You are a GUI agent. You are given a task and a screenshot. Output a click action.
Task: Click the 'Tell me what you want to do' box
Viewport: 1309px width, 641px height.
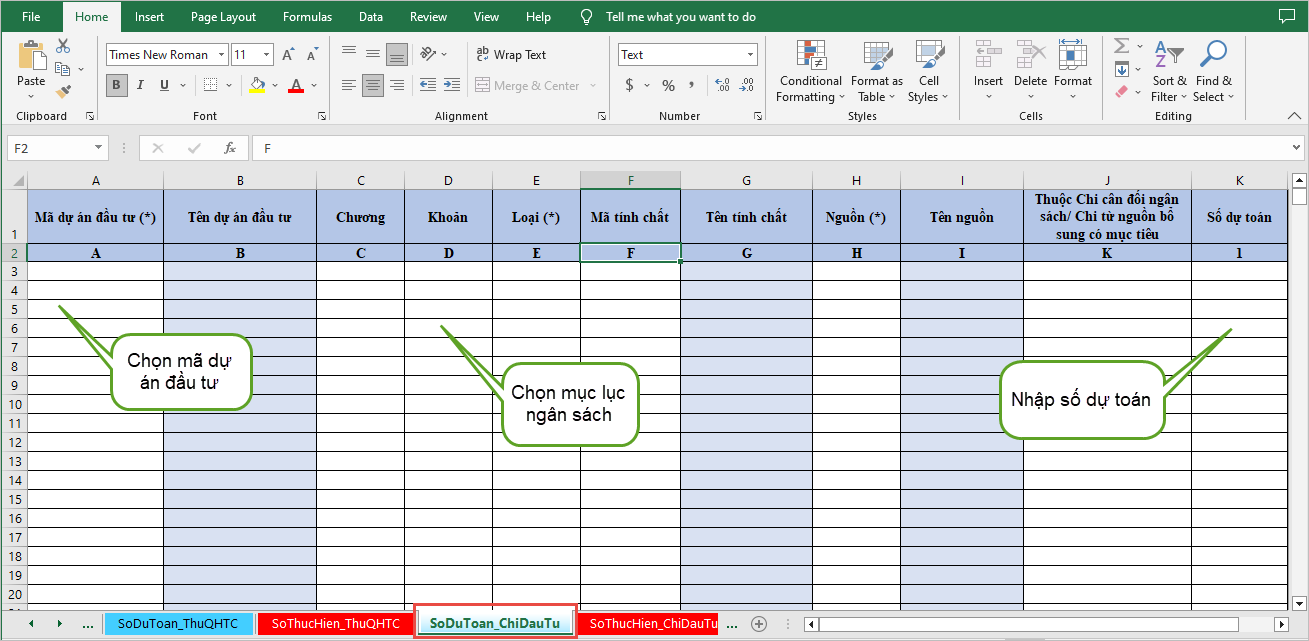tap(680, 17)
